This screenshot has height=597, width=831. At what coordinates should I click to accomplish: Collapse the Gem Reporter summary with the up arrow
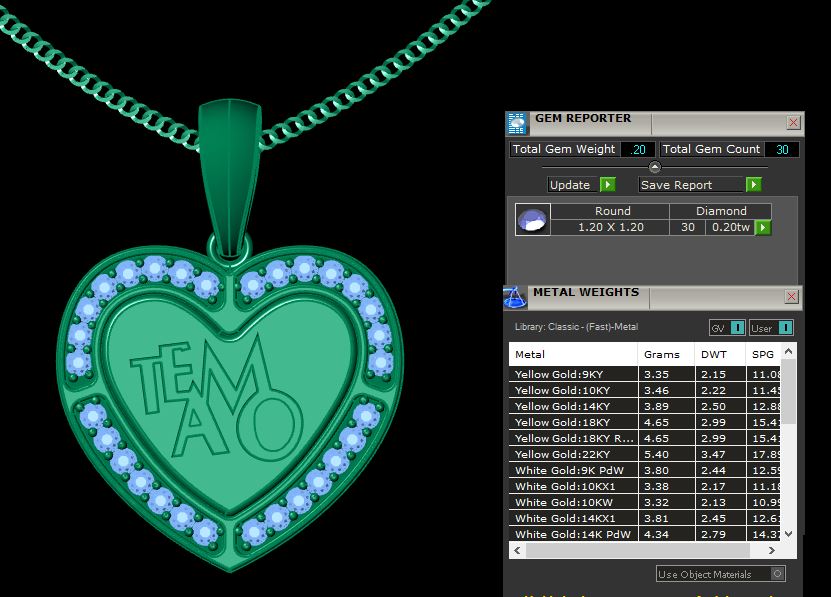coord(655,167)
